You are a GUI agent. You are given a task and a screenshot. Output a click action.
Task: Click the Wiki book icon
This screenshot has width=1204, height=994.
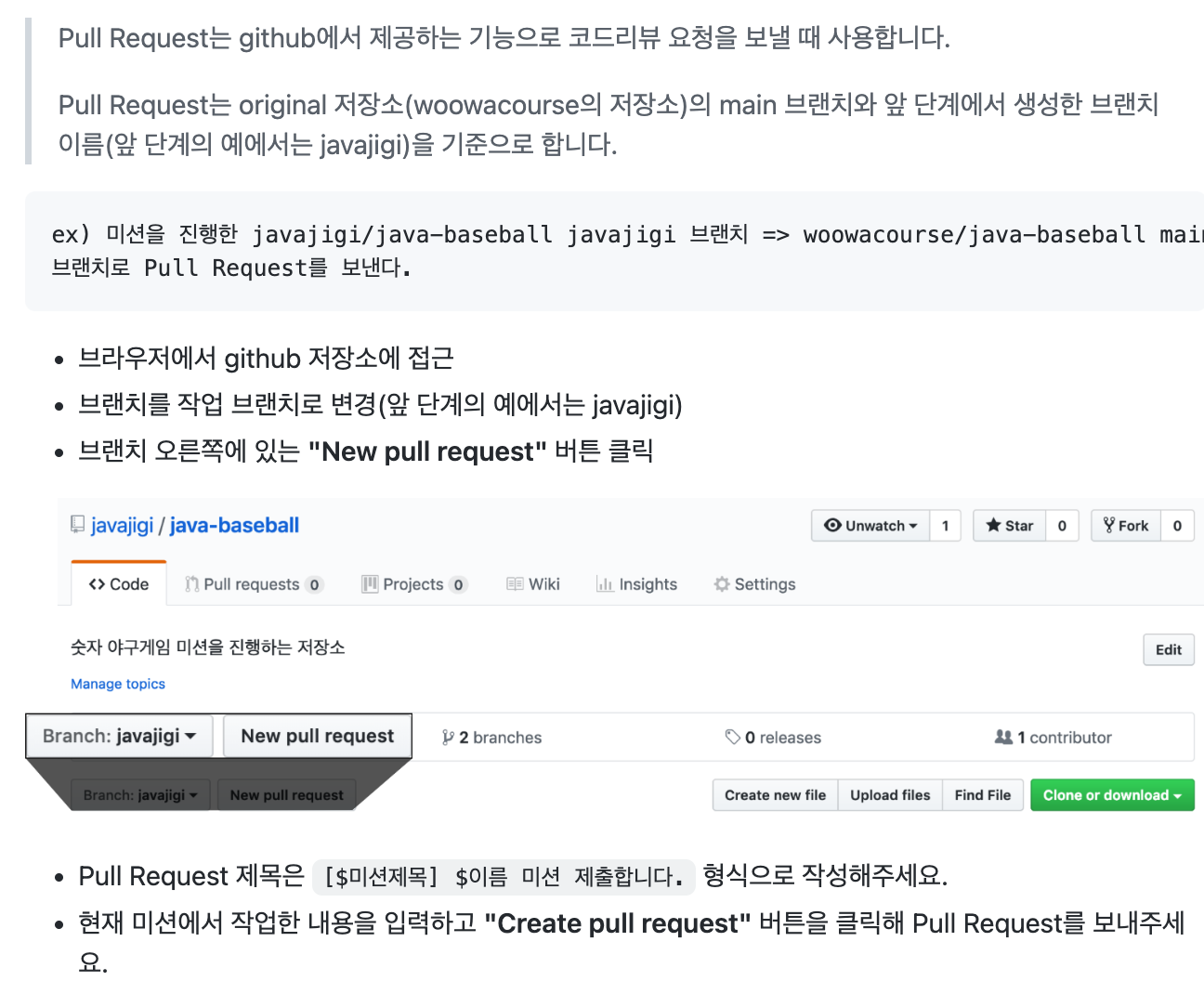(x=515, y=584)
